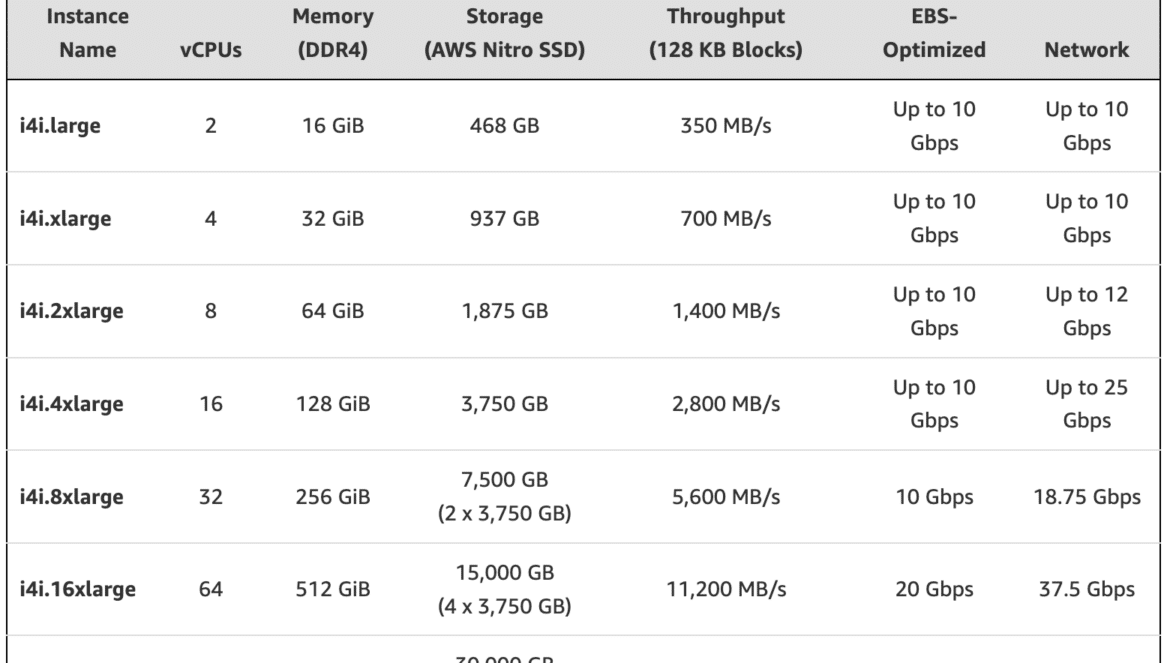Click the 20 Gbps EBS-Optimized cell

pyautogui.click(x=934, y=589)
